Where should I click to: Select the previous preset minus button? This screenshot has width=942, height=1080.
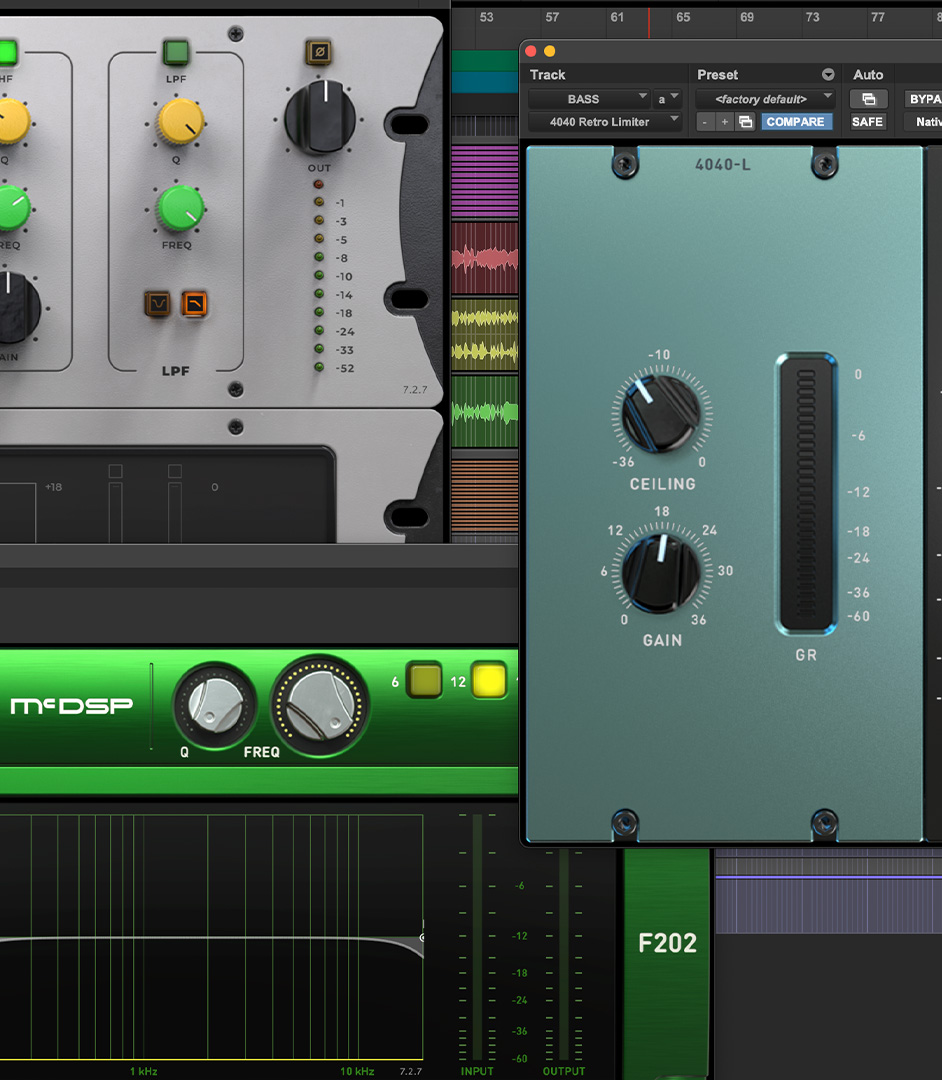704,122
